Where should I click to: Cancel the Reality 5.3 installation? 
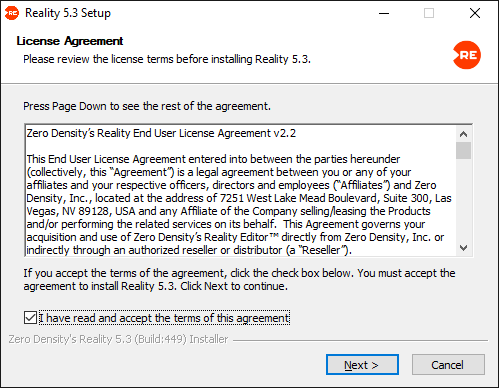tap(448, 365)
